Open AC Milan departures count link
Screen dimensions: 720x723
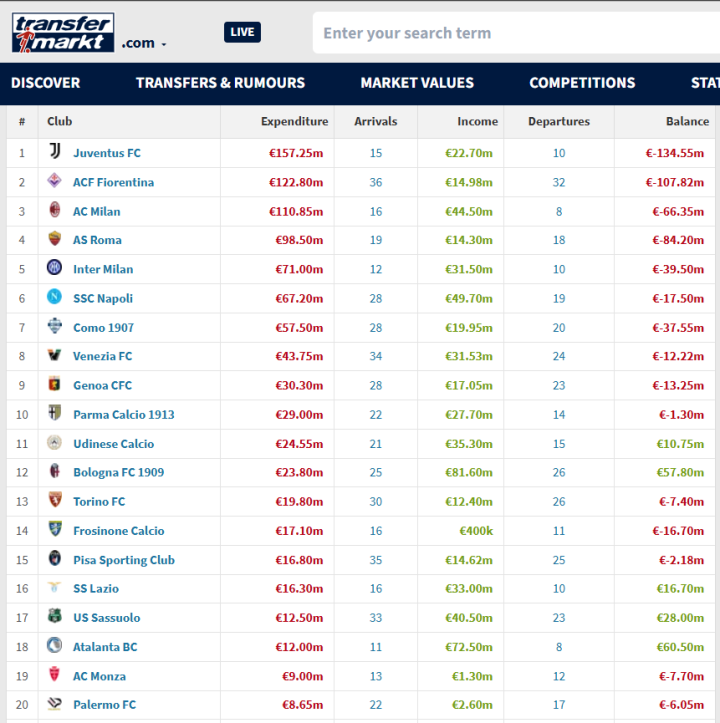coord(559,212)
